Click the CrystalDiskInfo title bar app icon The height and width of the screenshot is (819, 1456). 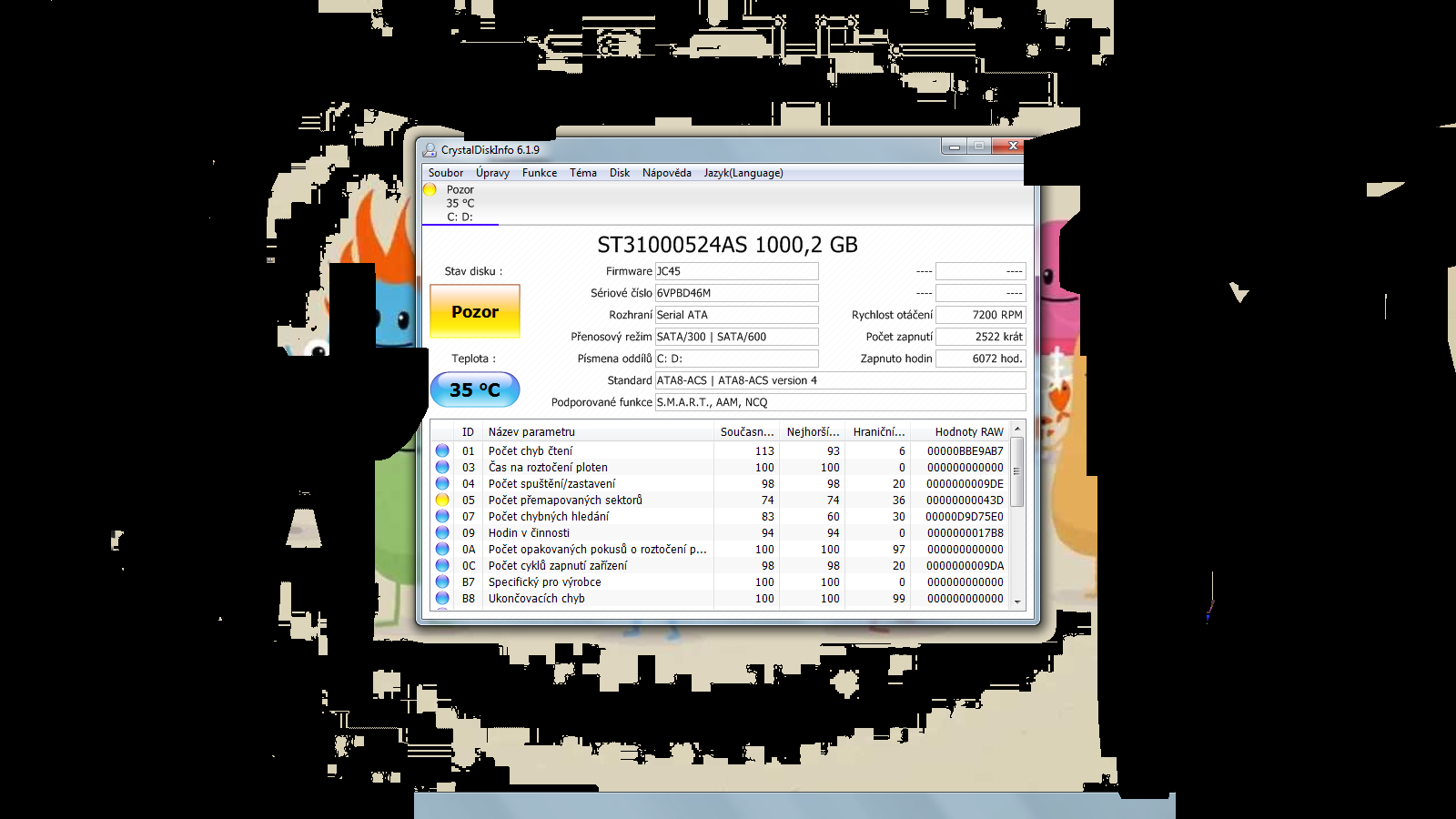pyautogui.click(x=430, y=150)
